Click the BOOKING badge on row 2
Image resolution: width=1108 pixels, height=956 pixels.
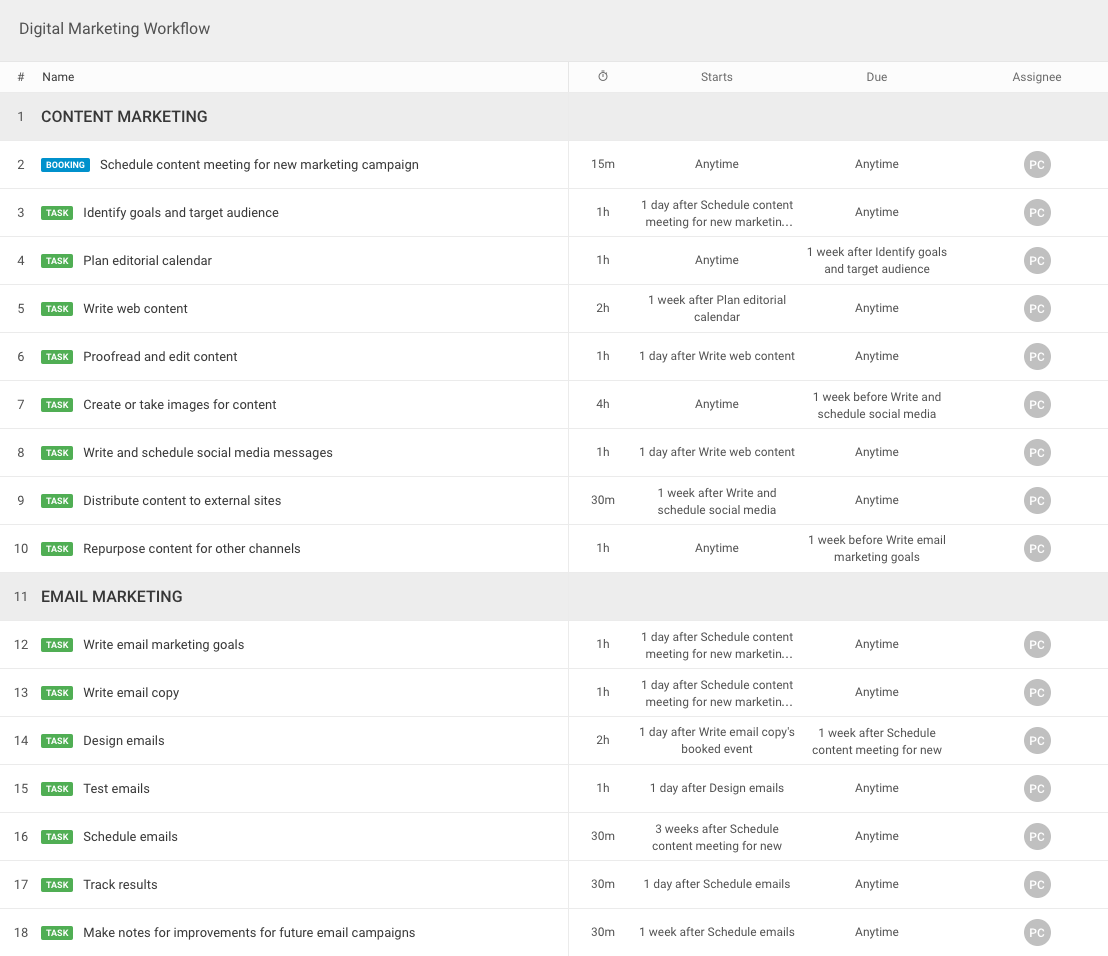(x=65, y=165)
